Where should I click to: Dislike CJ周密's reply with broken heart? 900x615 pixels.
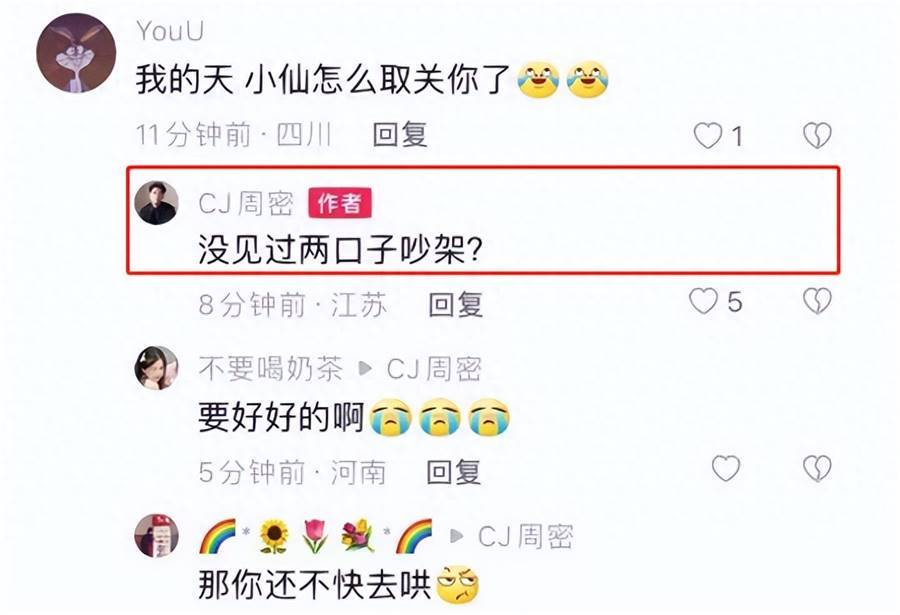coord(817,301)
